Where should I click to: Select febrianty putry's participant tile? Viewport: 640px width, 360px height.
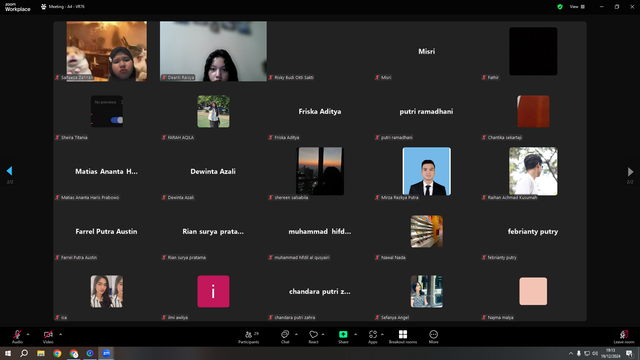click(x=533, y=231)
